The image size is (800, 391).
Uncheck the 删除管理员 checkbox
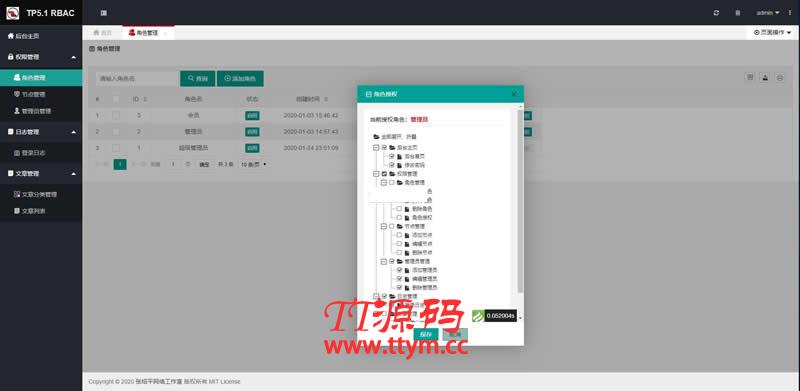point(399,287)
